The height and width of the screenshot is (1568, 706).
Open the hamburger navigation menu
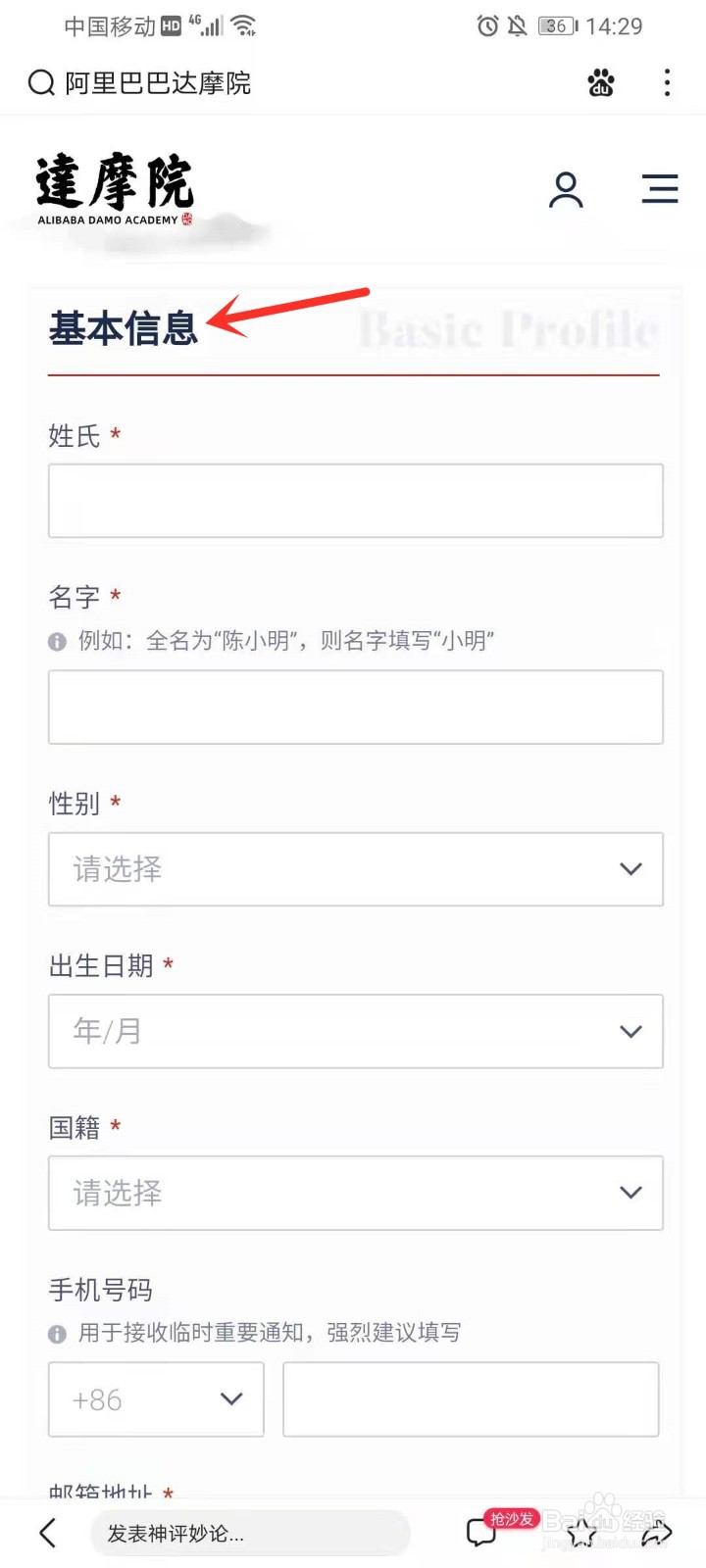(x=660, y=188)
